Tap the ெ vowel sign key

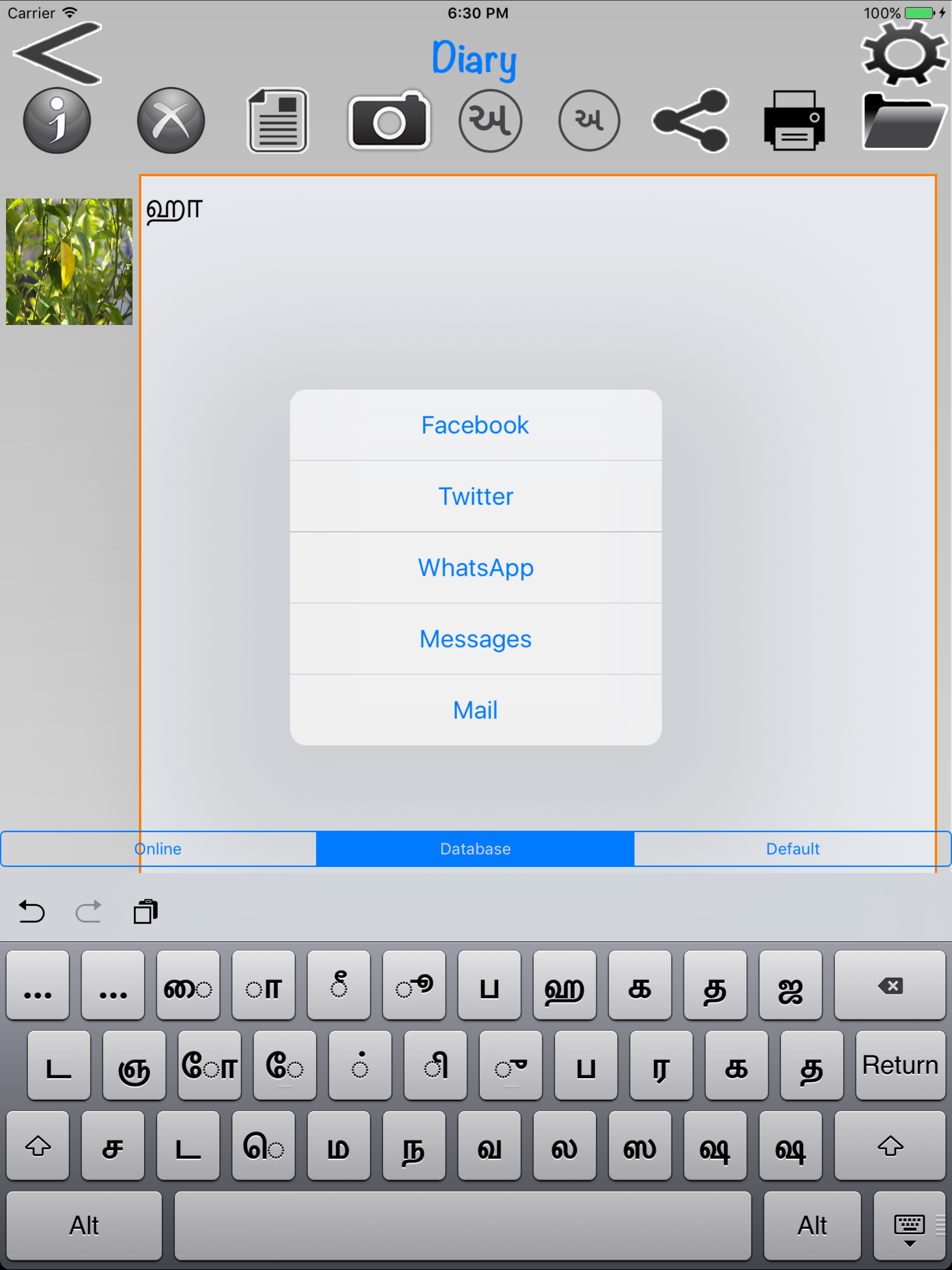(x=264, y=1146)
